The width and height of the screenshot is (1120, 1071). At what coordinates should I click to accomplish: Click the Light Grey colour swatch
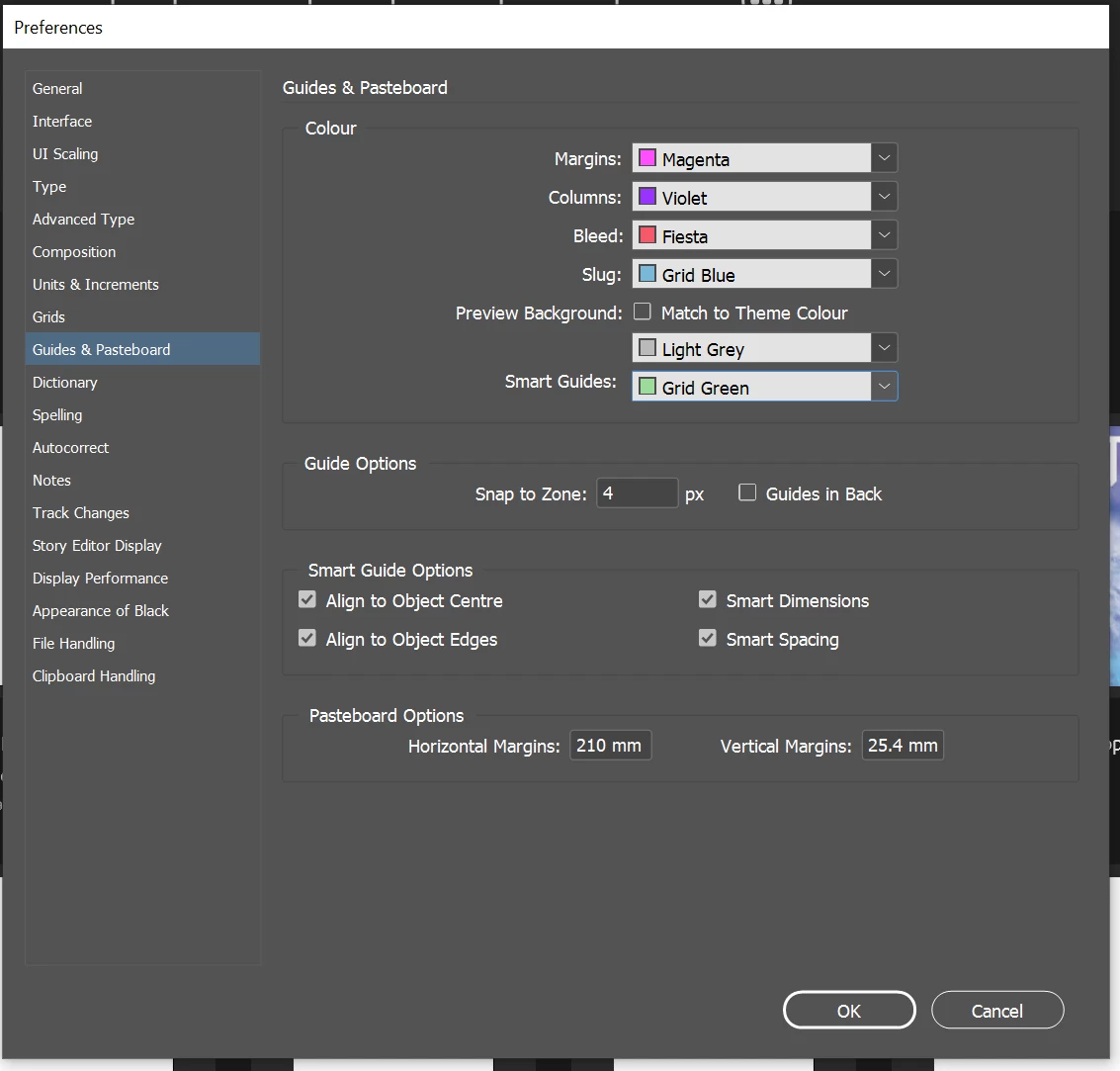tap(647, 348)
